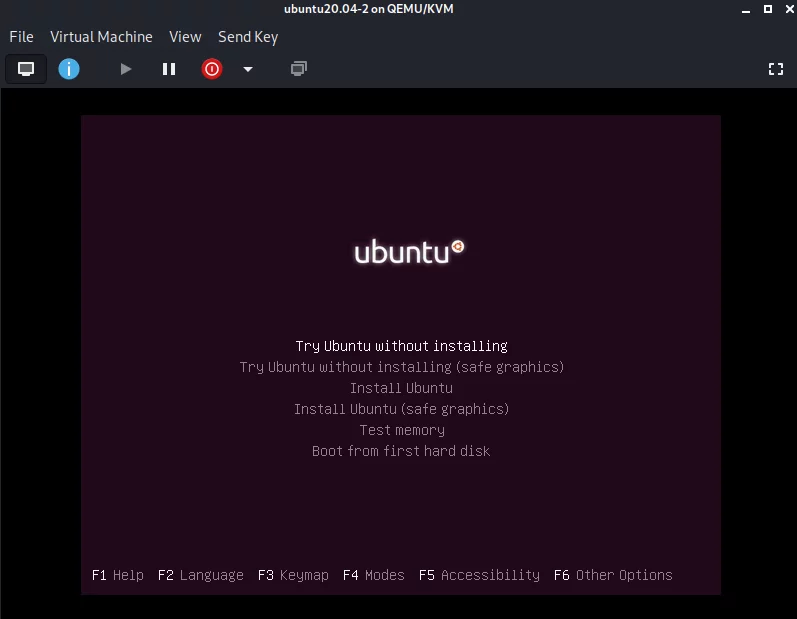
Task: Open the Virtual Machine menu
Action: tap(101, 37)
